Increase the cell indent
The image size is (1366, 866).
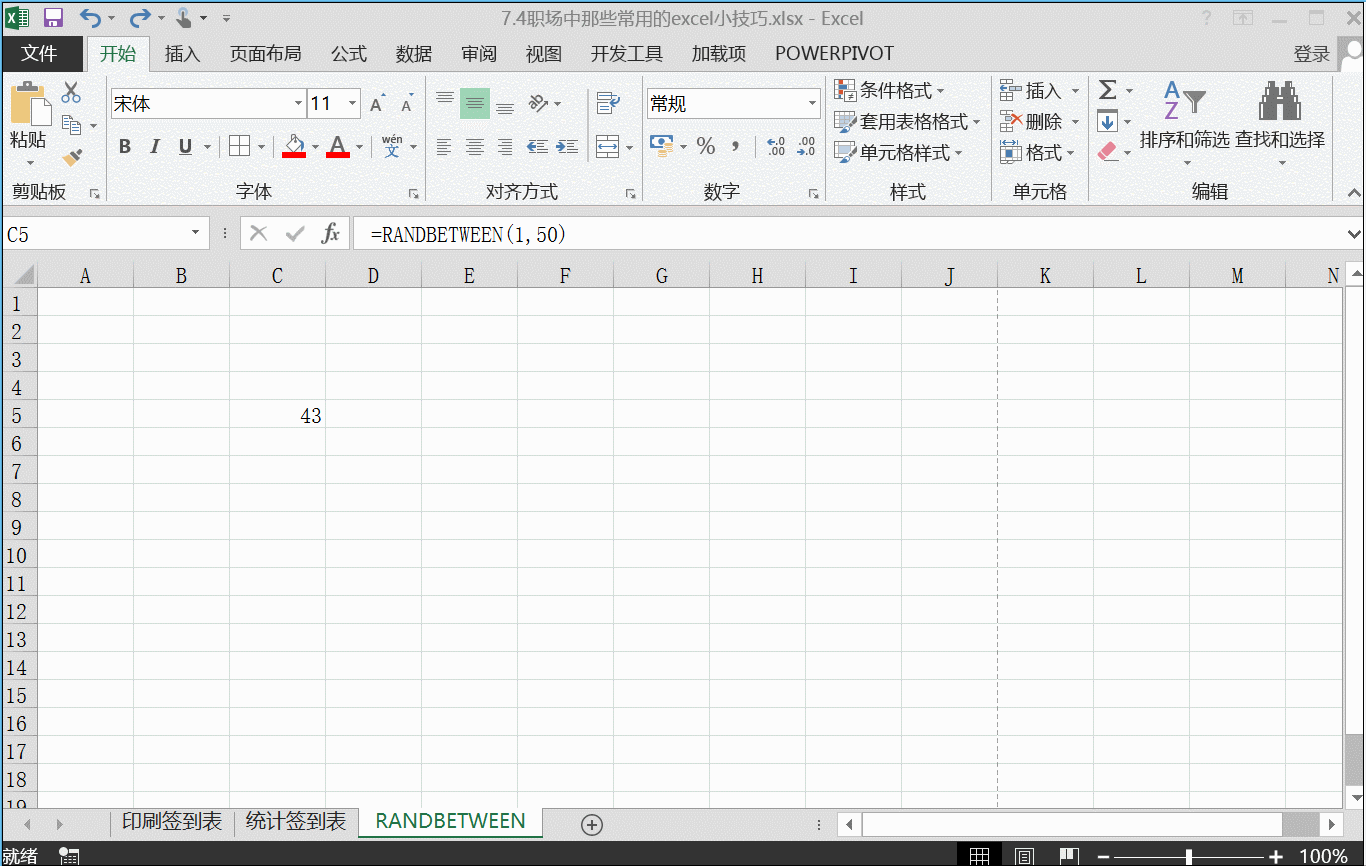[x=568, y=147]
